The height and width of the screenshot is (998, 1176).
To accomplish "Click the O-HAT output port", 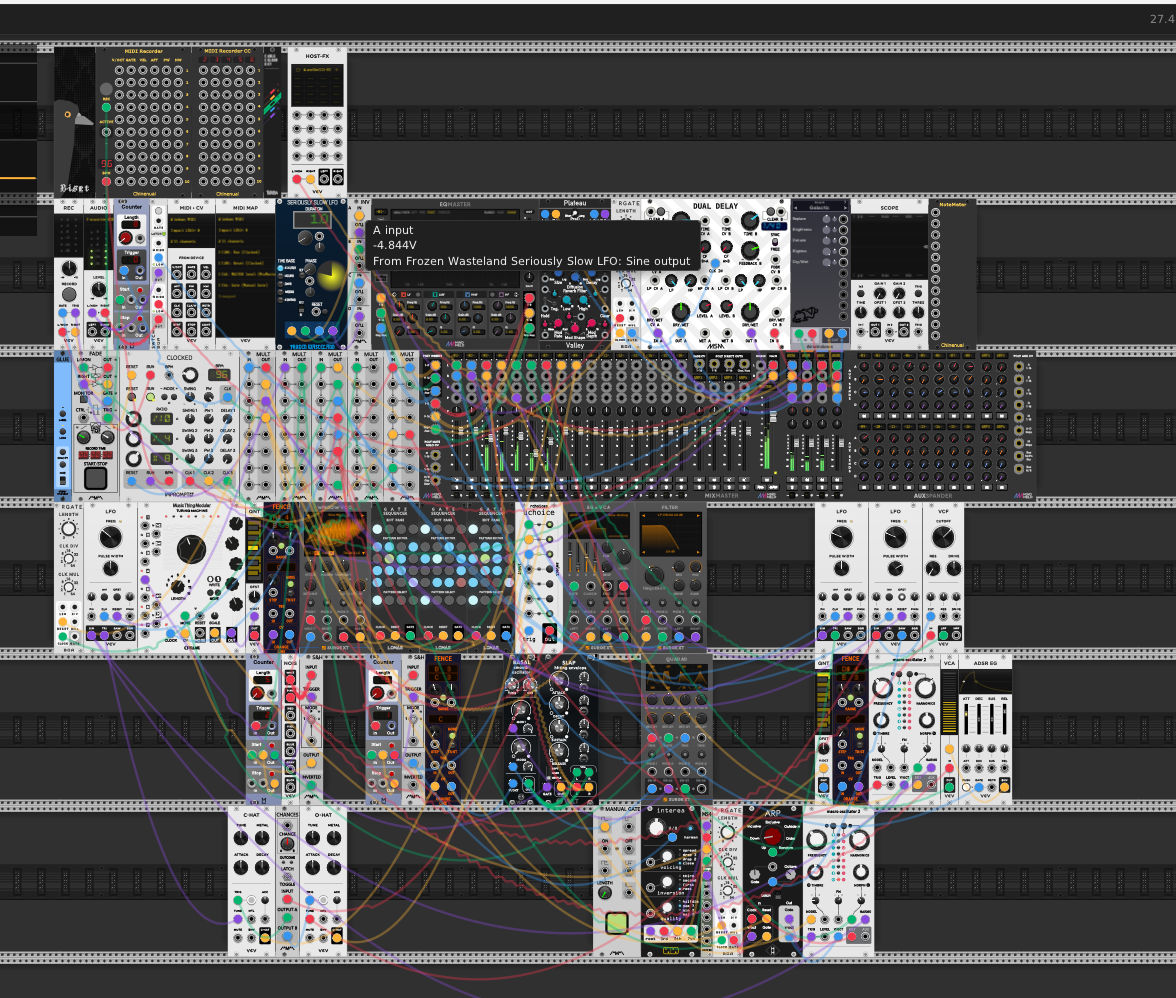I will pyautogui.click(x=337, y=937).
